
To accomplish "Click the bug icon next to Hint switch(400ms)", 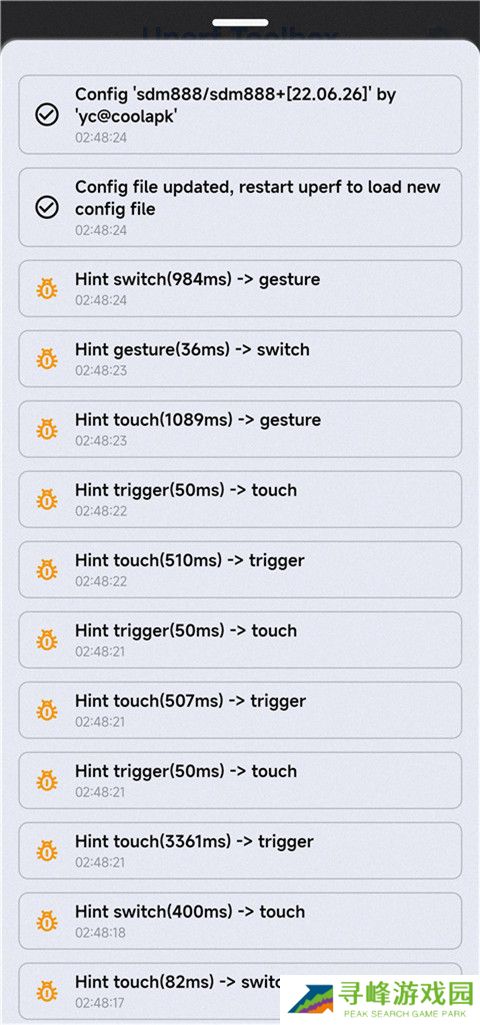I will point(46,921).
